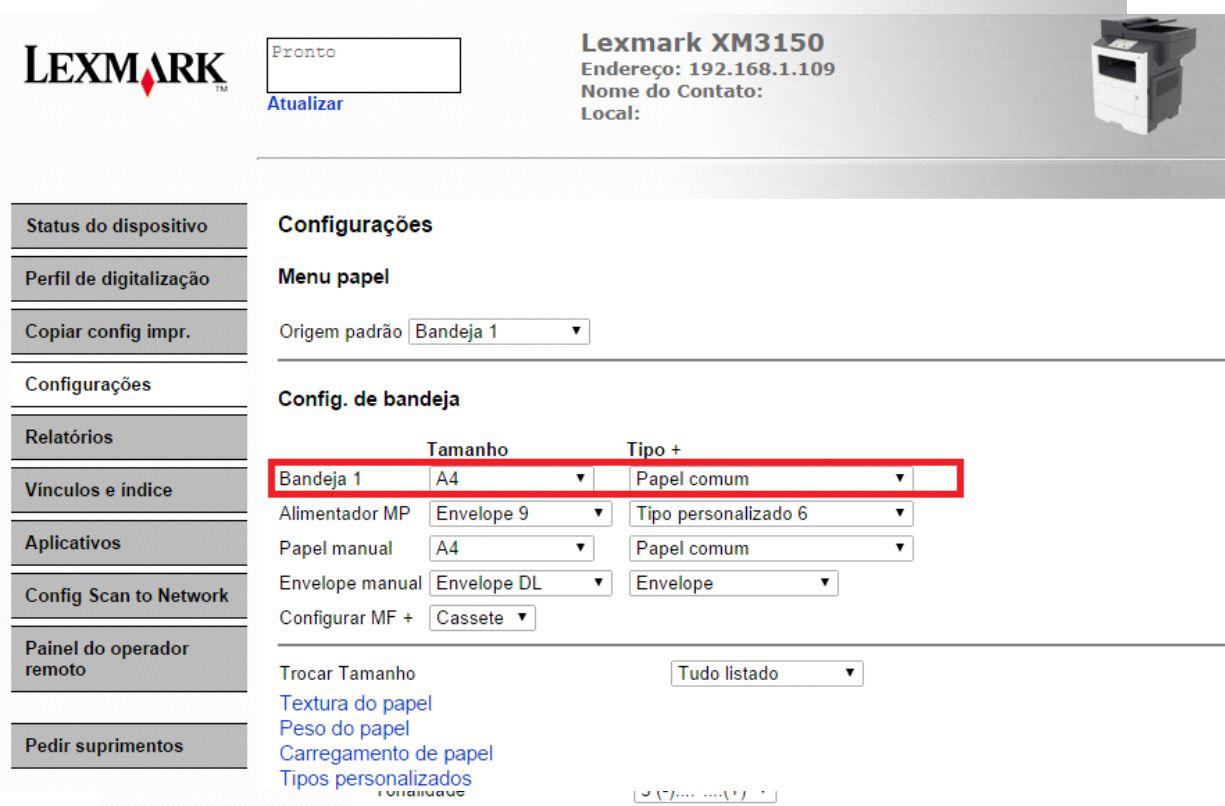
Task: Open Origem padrão dropdown
Action: point(499,331)
